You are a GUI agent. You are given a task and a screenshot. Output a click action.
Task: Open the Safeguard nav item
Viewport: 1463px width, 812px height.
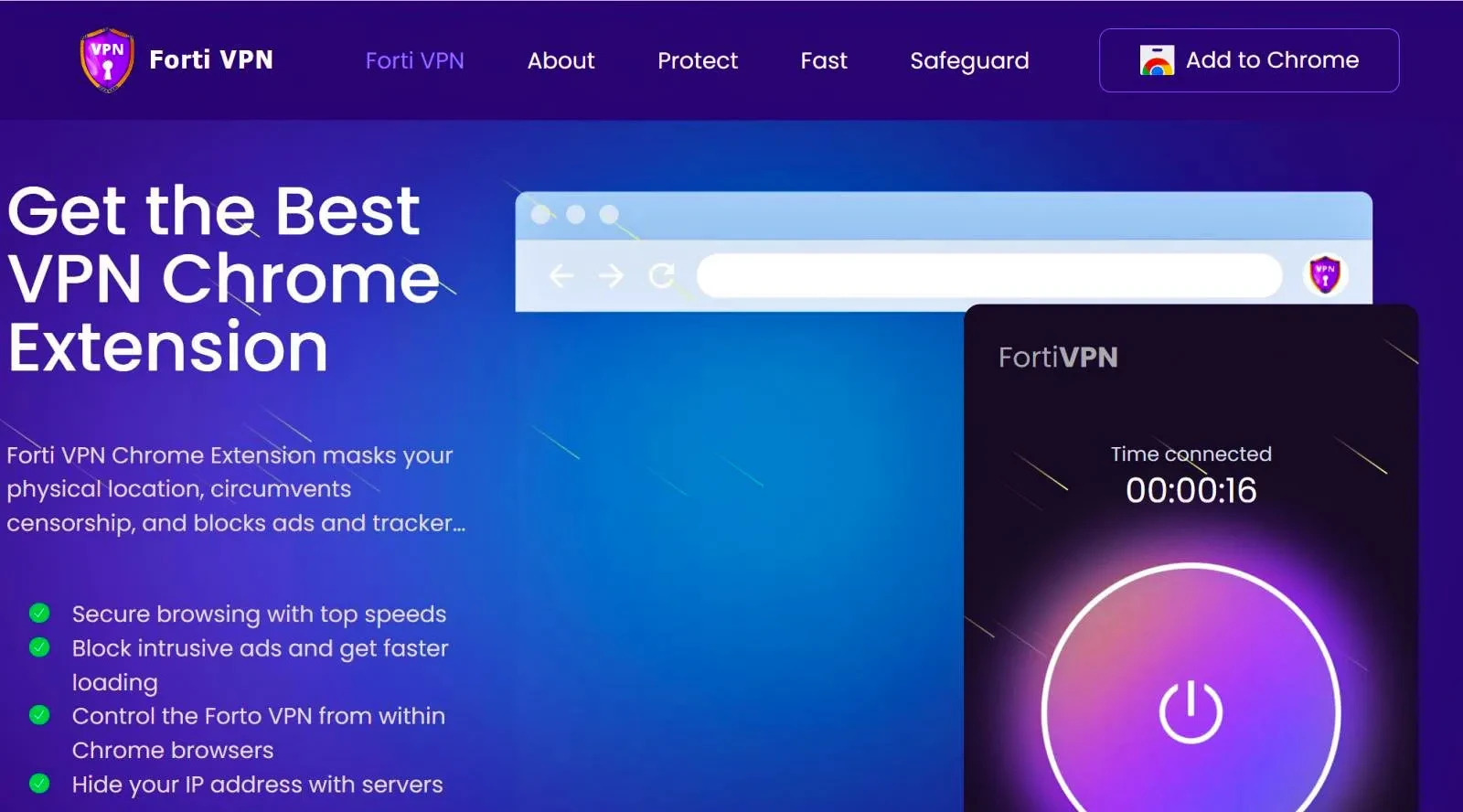tap(969, 61)
